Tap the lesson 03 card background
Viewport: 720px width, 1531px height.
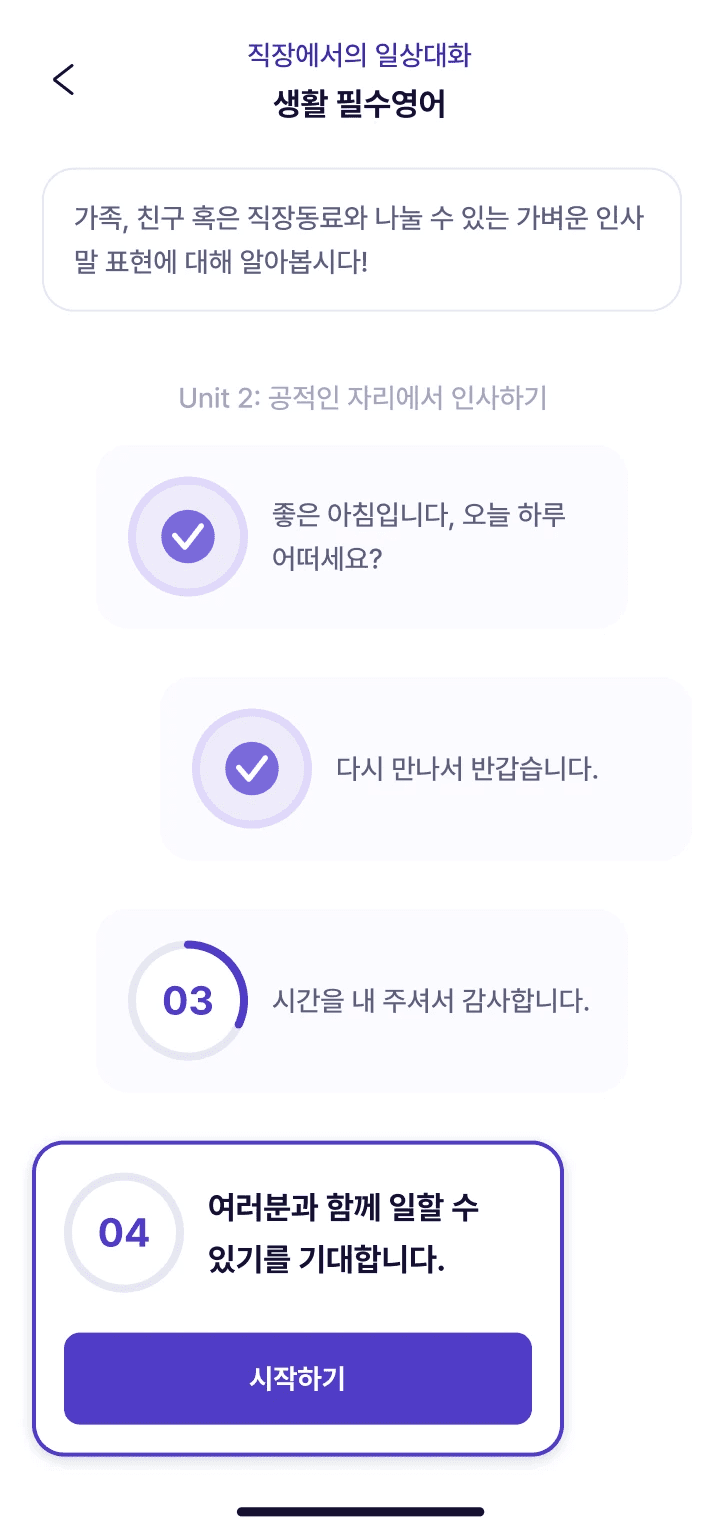[x=362, y=1001]
